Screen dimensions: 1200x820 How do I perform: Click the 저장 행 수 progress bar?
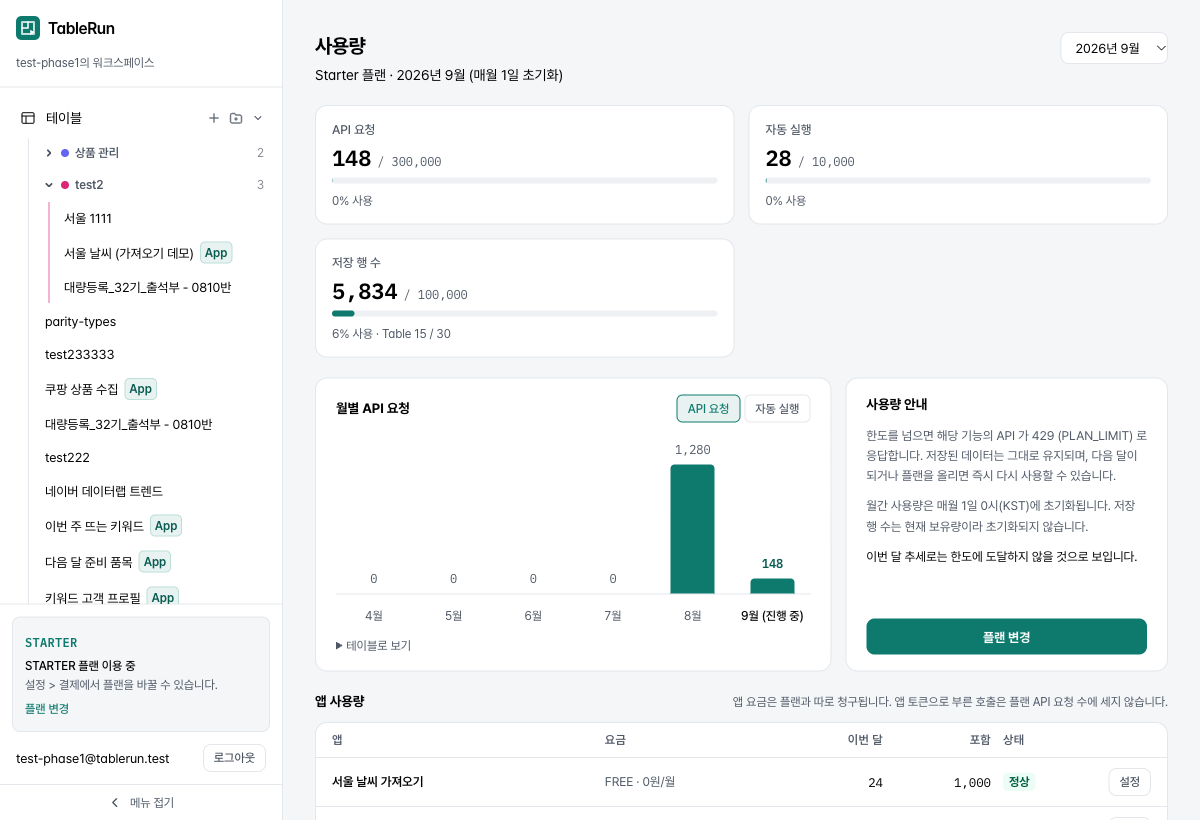524,313
